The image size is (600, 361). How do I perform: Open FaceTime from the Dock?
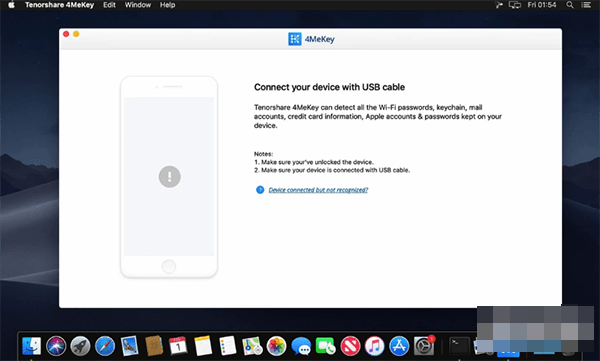point(325,346)
